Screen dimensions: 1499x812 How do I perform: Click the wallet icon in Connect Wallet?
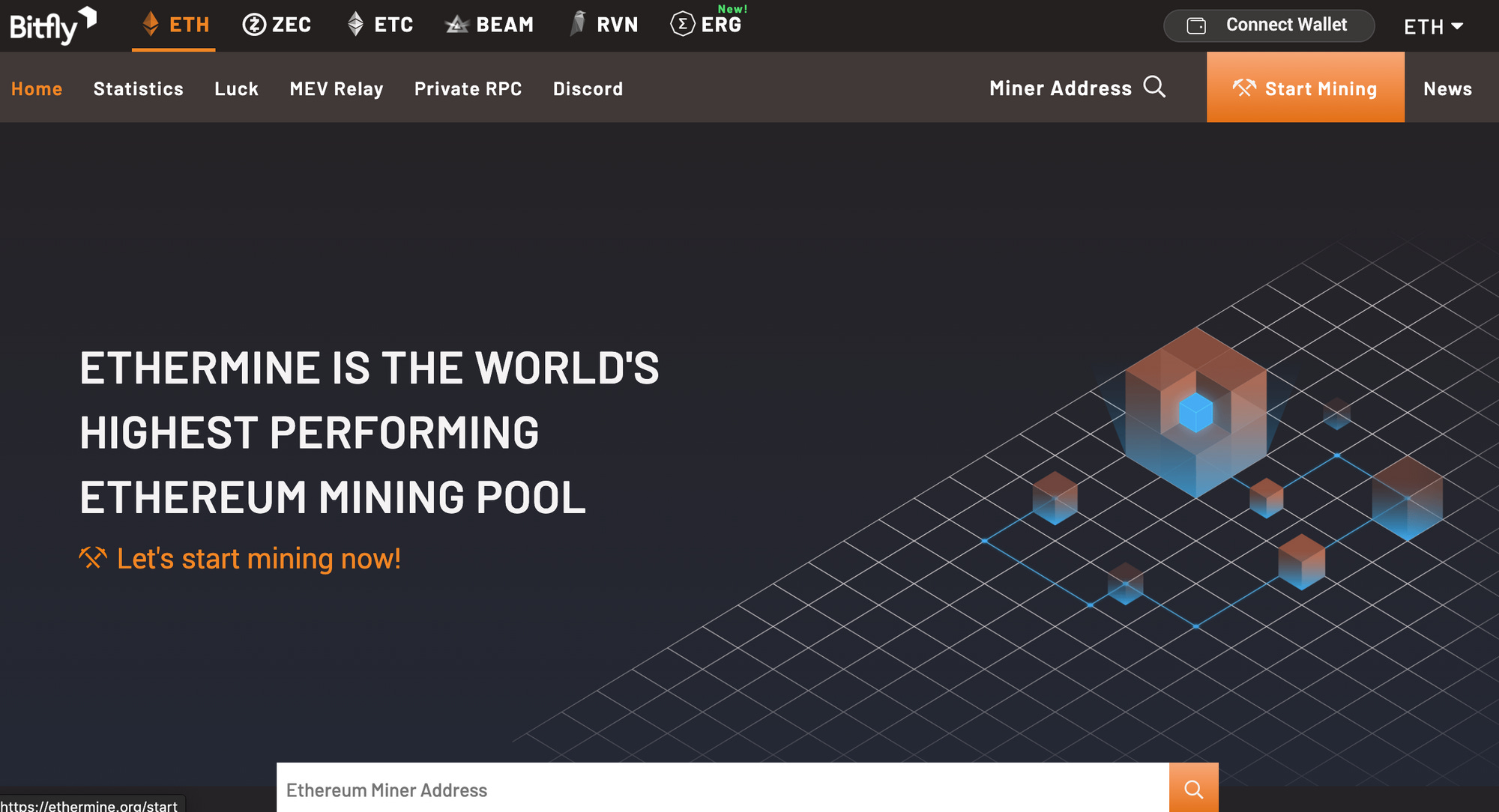click(x=1196, y=25)
